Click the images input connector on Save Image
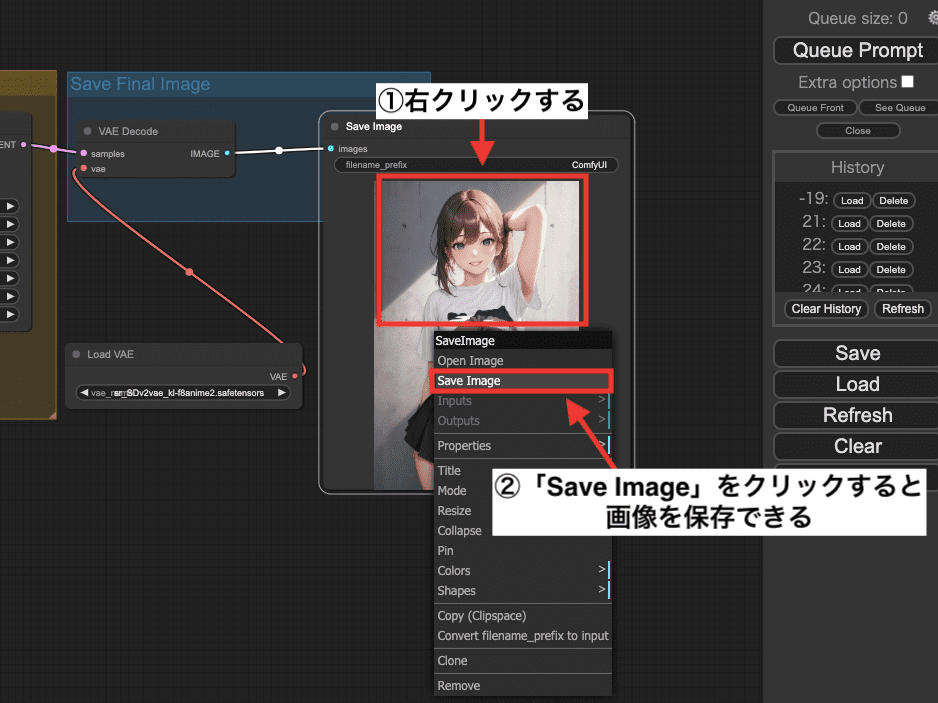938x703 pixels. click(x=331, y=148)
